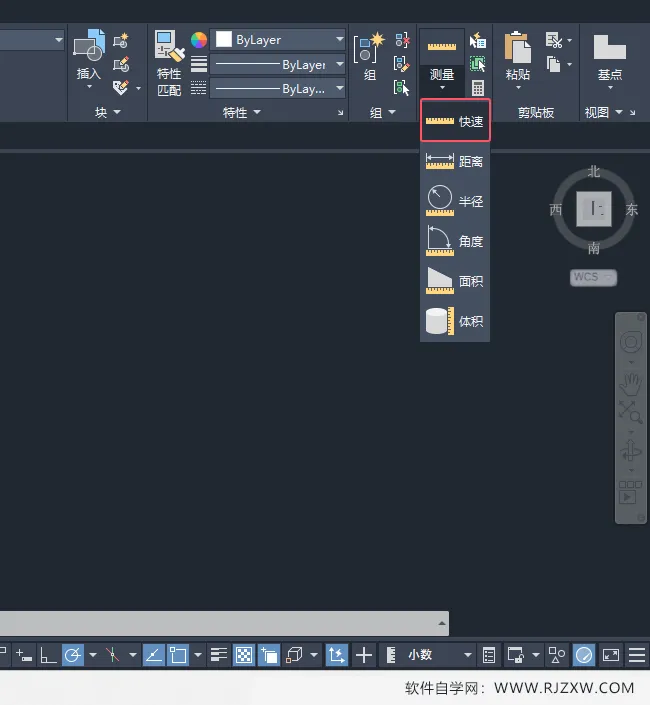Click the Orbit tool in navigation bar

click(x=631, y=450)
